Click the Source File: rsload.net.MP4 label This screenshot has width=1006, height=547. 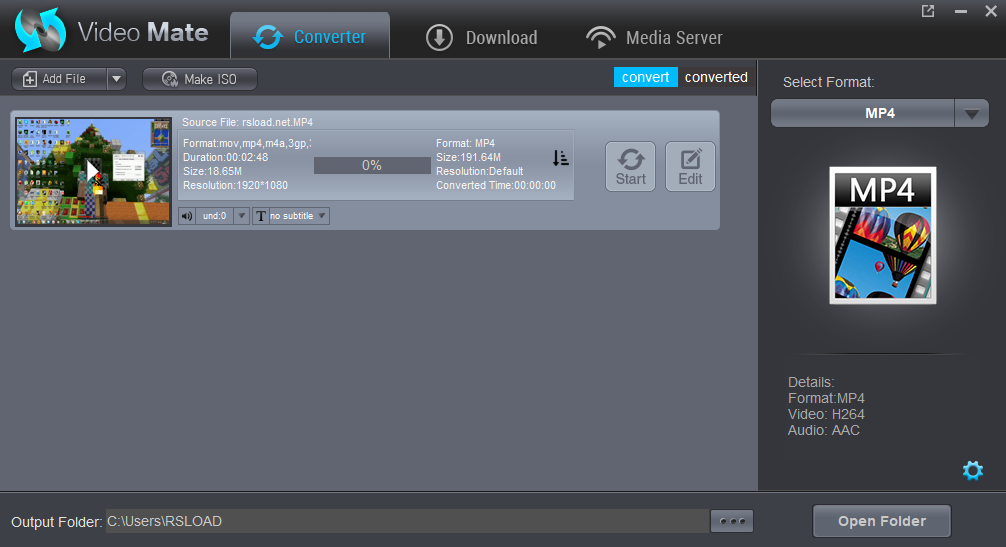coord(248,122)
